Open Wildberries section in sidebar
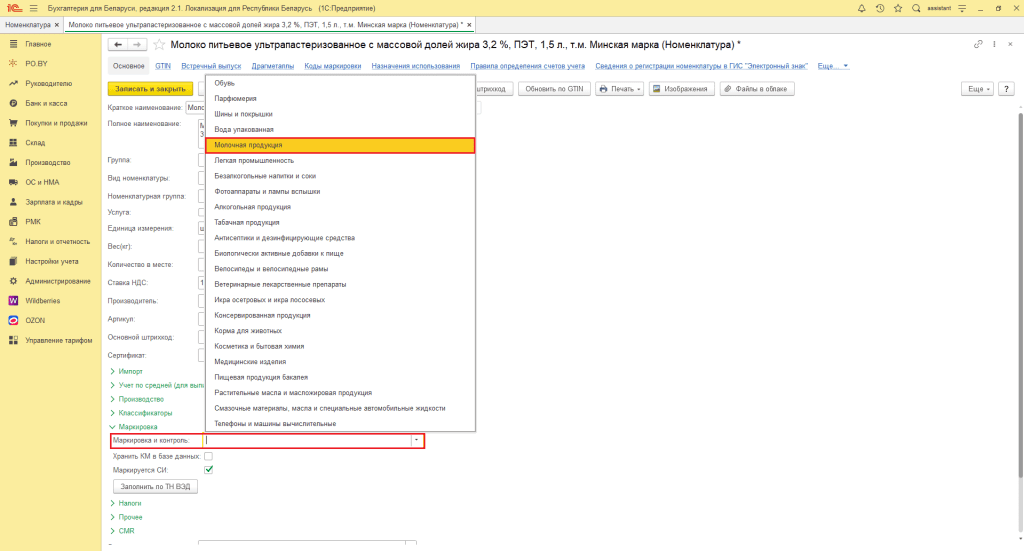This screenshot has height=551, width=1024. tap(41, 300)
